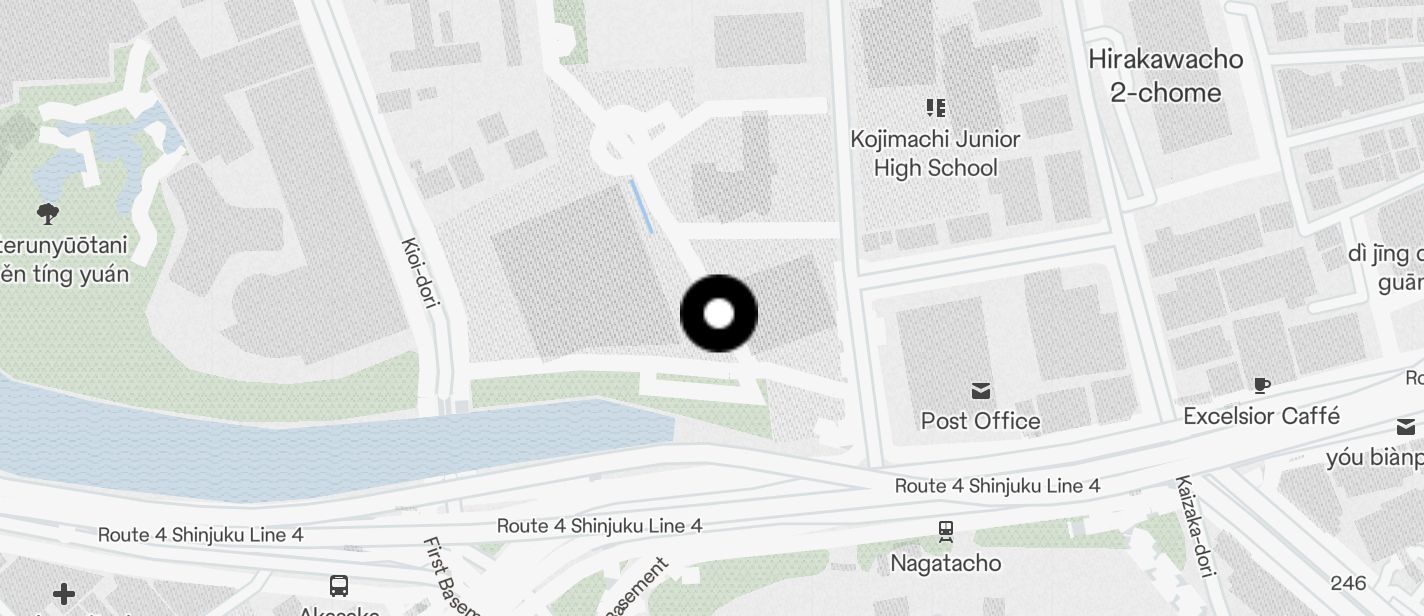Select the Kioi-dori street label
Viewport: 1424px width, 616px height.
[419, 272]
